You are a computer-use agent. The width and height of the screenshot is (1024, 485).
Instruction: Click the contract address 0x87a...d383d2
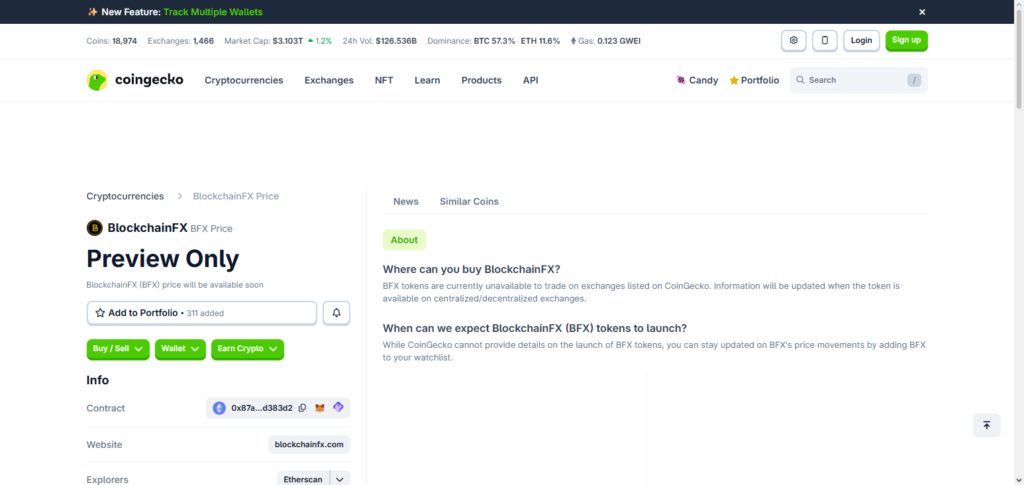[x=262, y=408]
